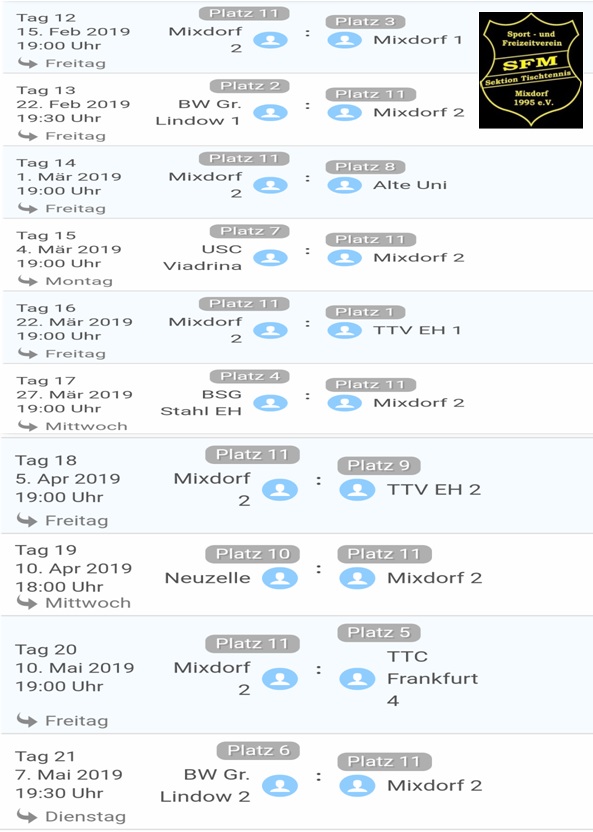The image size is (593, 832).
Task: Tap BW Gr. Lindow 1 avatar icon
Action: point(271,112)
